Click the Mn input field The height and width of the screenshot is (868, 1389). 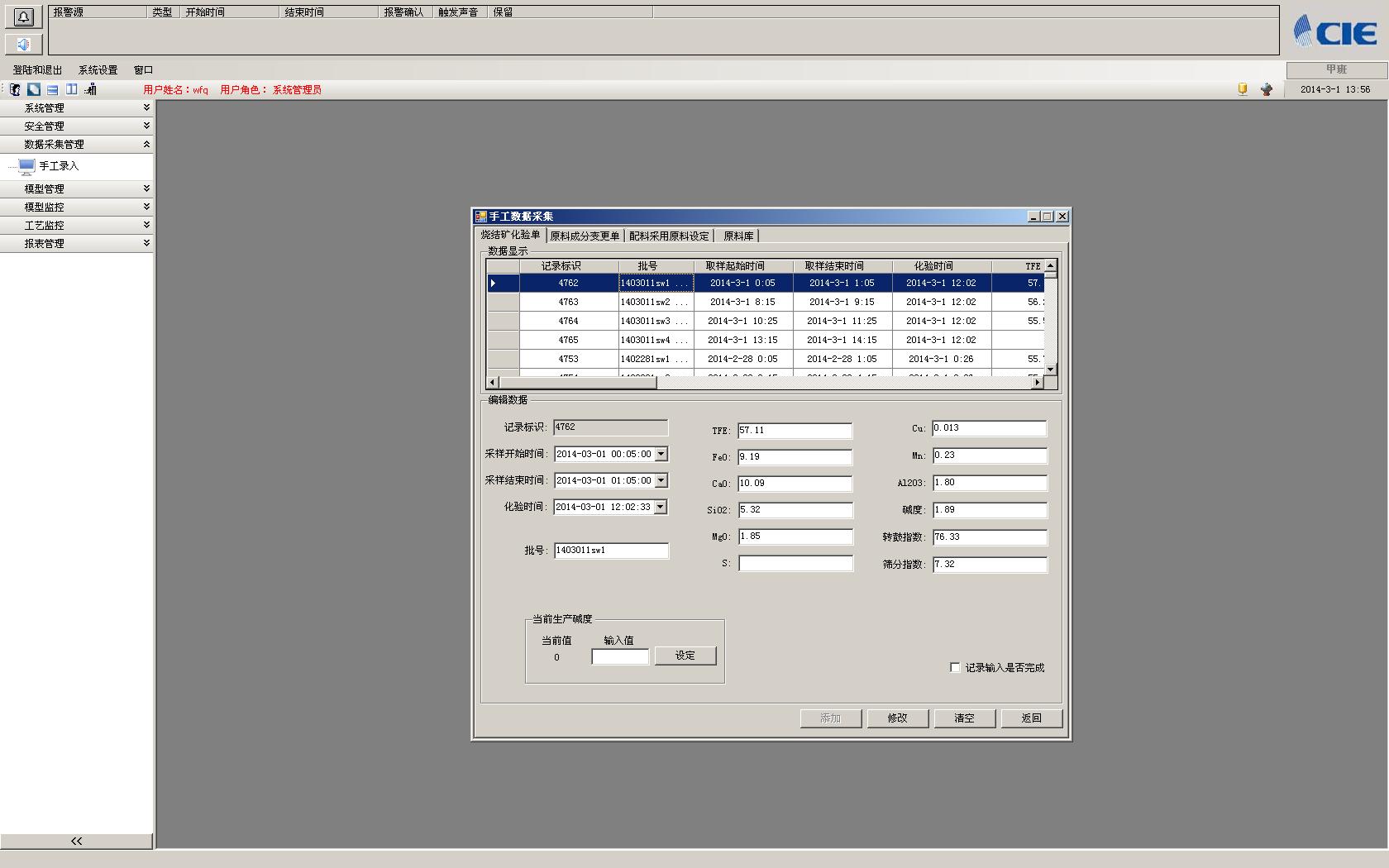[990, 455]
